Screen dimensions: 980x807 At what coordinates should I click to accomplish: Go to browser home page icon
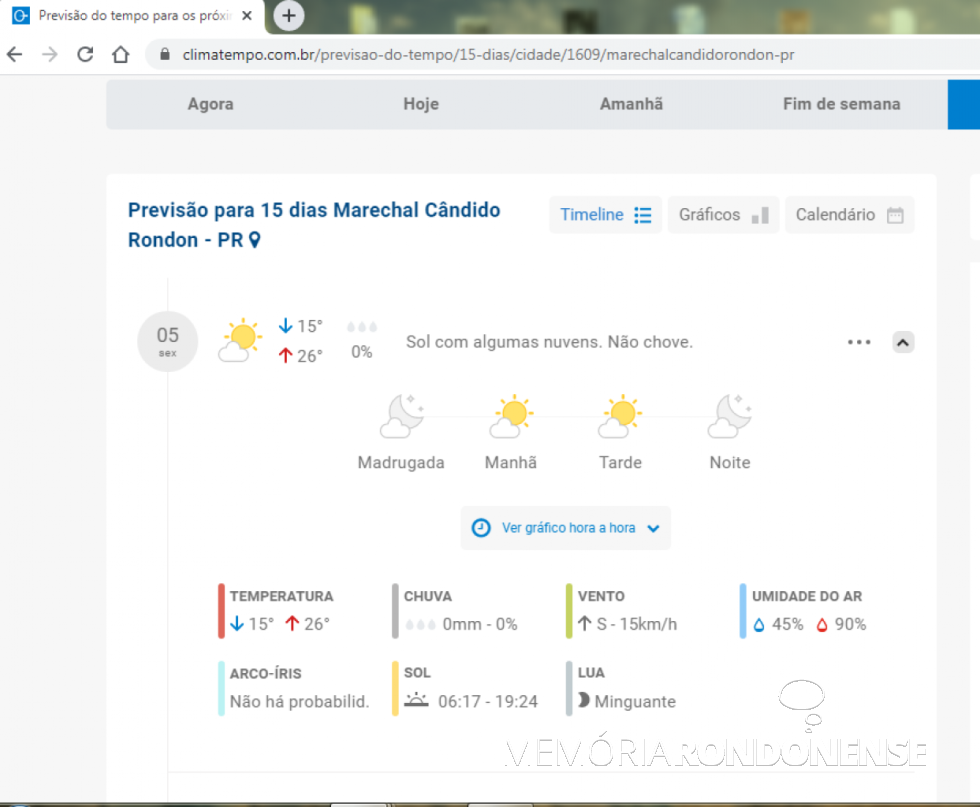pyautogui.click(x=120, y=54)
